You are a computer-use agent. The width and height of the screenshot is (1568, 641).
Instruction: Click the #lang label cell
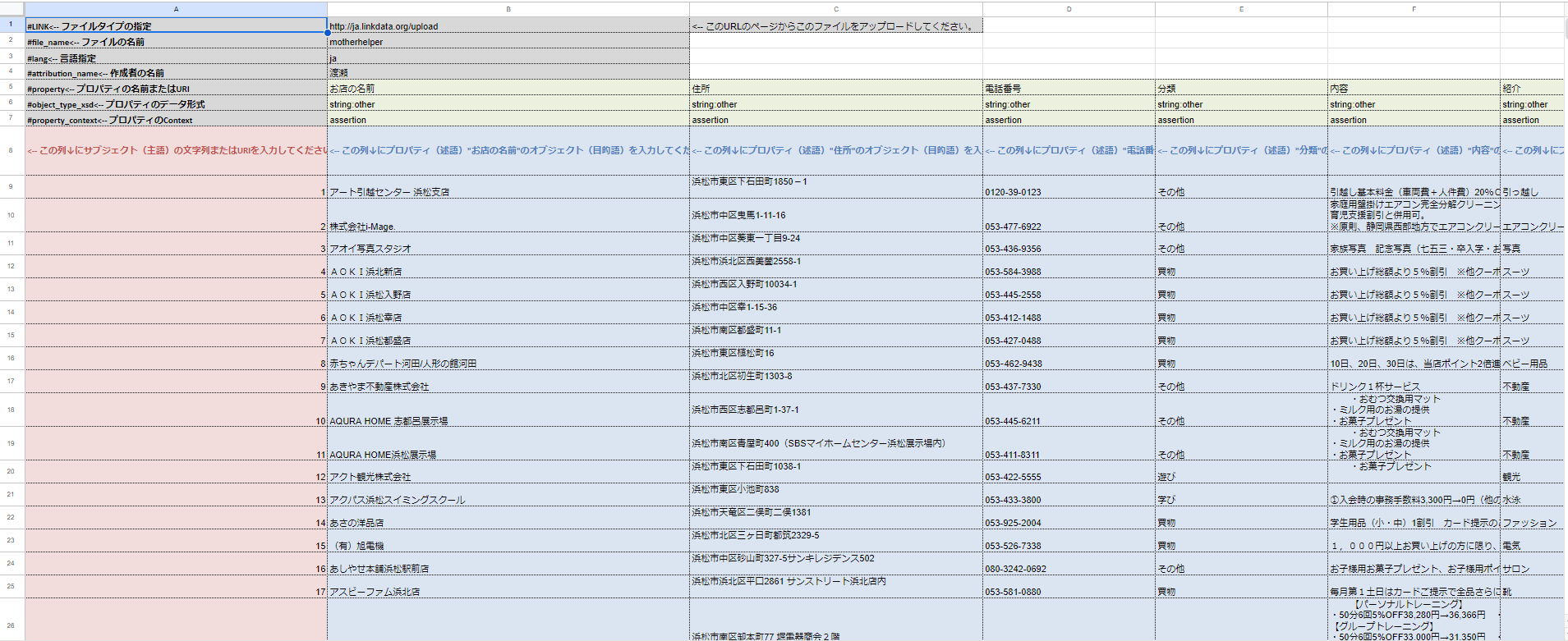point(176,57)
